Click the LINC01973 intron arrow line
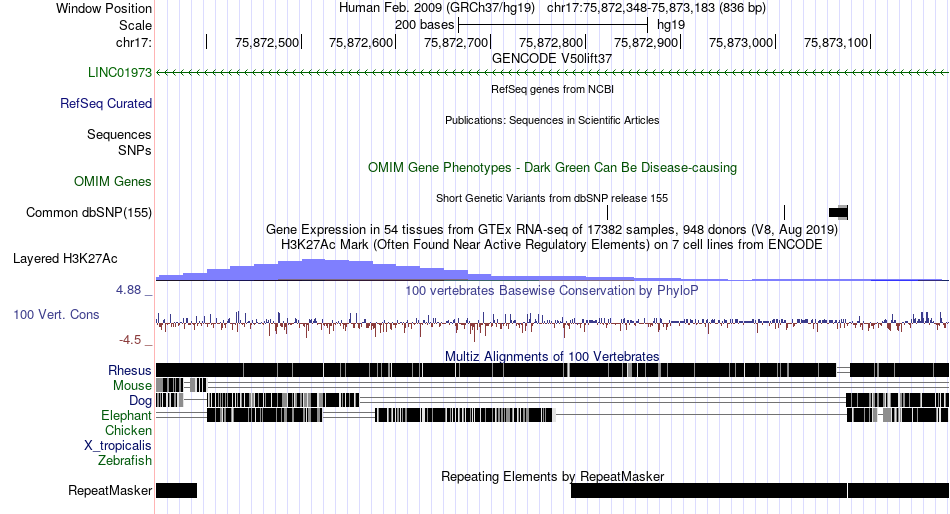The height and width of the screenshot is (514, 950). click(552, 73)
